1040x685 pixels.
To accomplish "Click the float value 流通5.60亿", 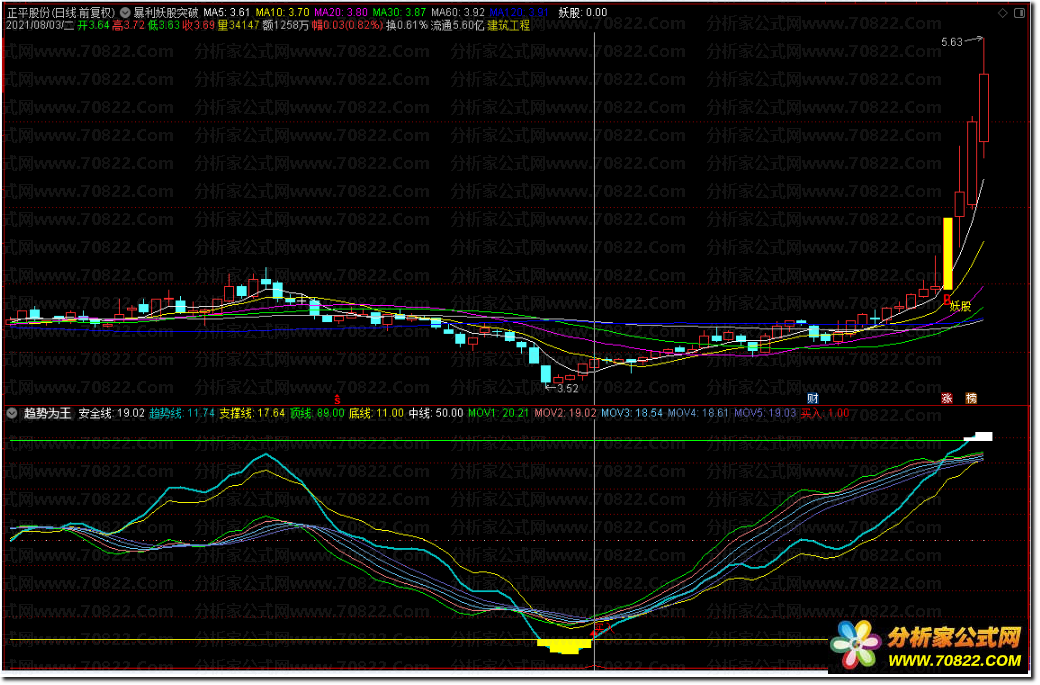I will click(458, 25).
